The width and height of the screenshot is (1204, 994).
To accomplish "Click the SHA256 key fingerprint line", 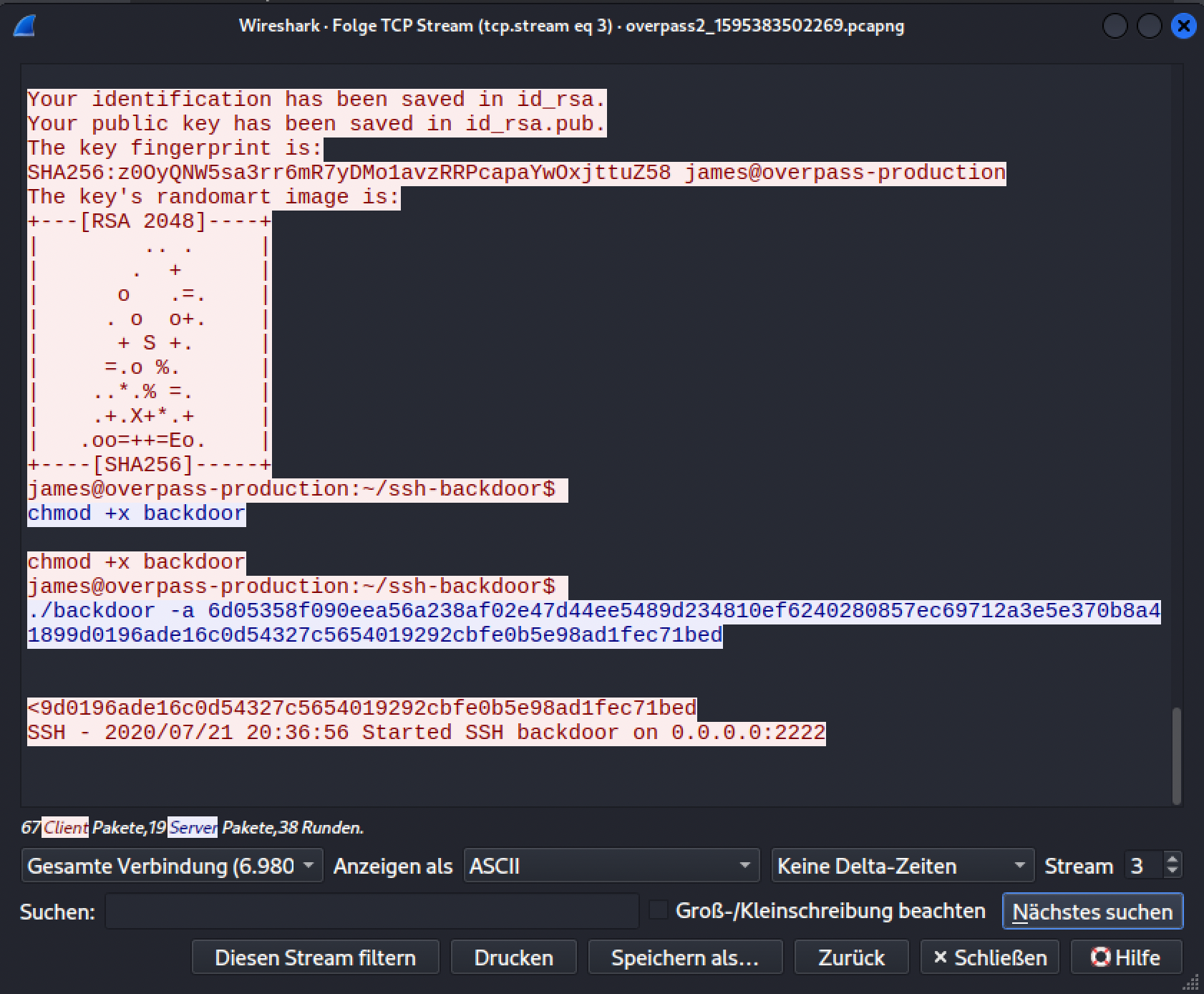I will tap(516, 173).
